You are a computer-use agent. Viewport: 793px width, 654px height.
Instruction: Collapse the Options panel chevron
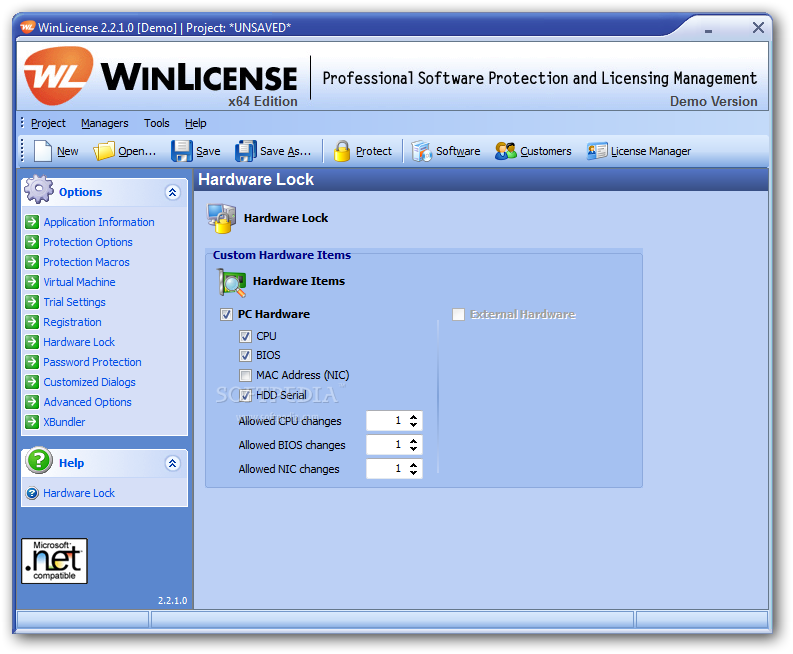172,192
